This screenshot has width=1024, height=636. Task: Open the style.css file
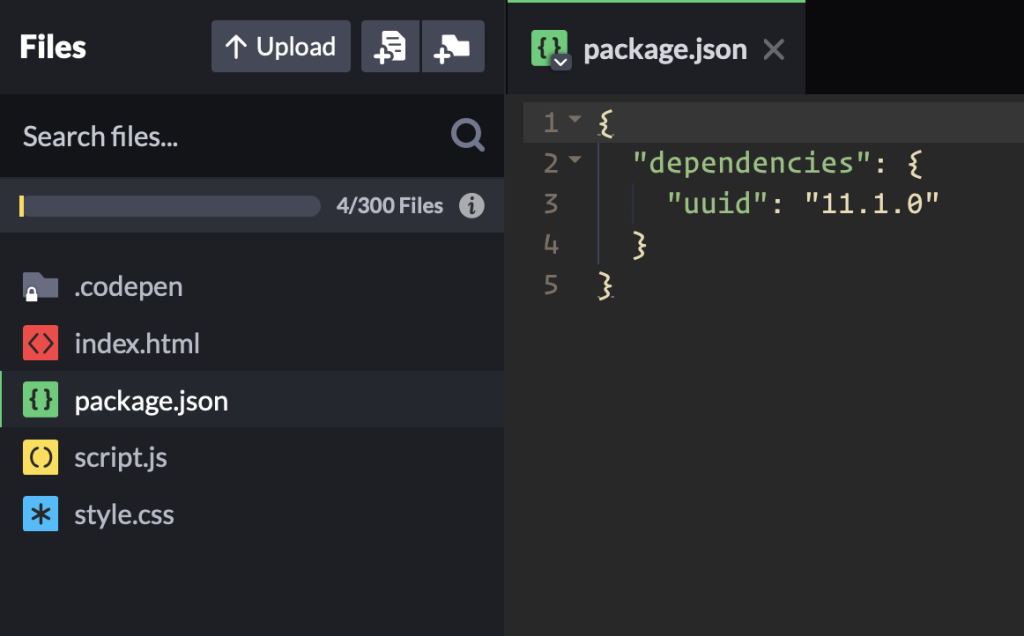(124, 515)
